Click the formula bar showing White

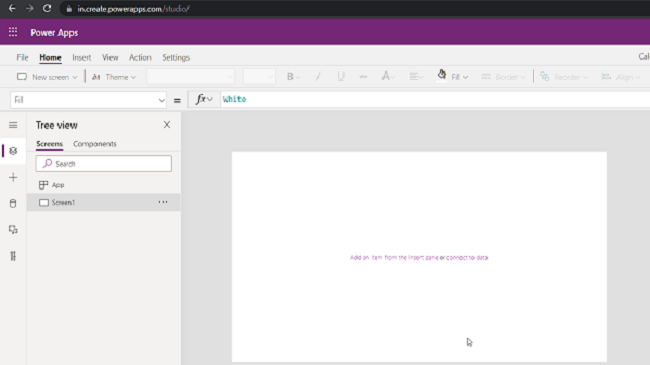click(435, 100)
